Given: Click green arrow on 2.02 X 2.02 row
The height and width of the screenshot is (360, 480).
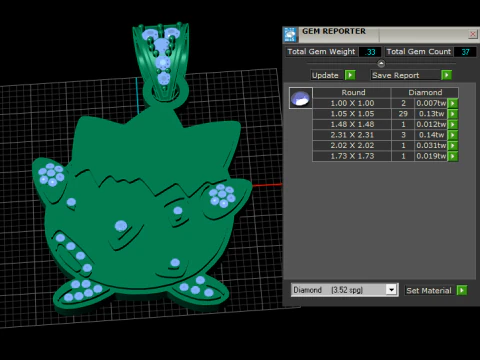Looking at the screenshot, I should tap(453, 146).
